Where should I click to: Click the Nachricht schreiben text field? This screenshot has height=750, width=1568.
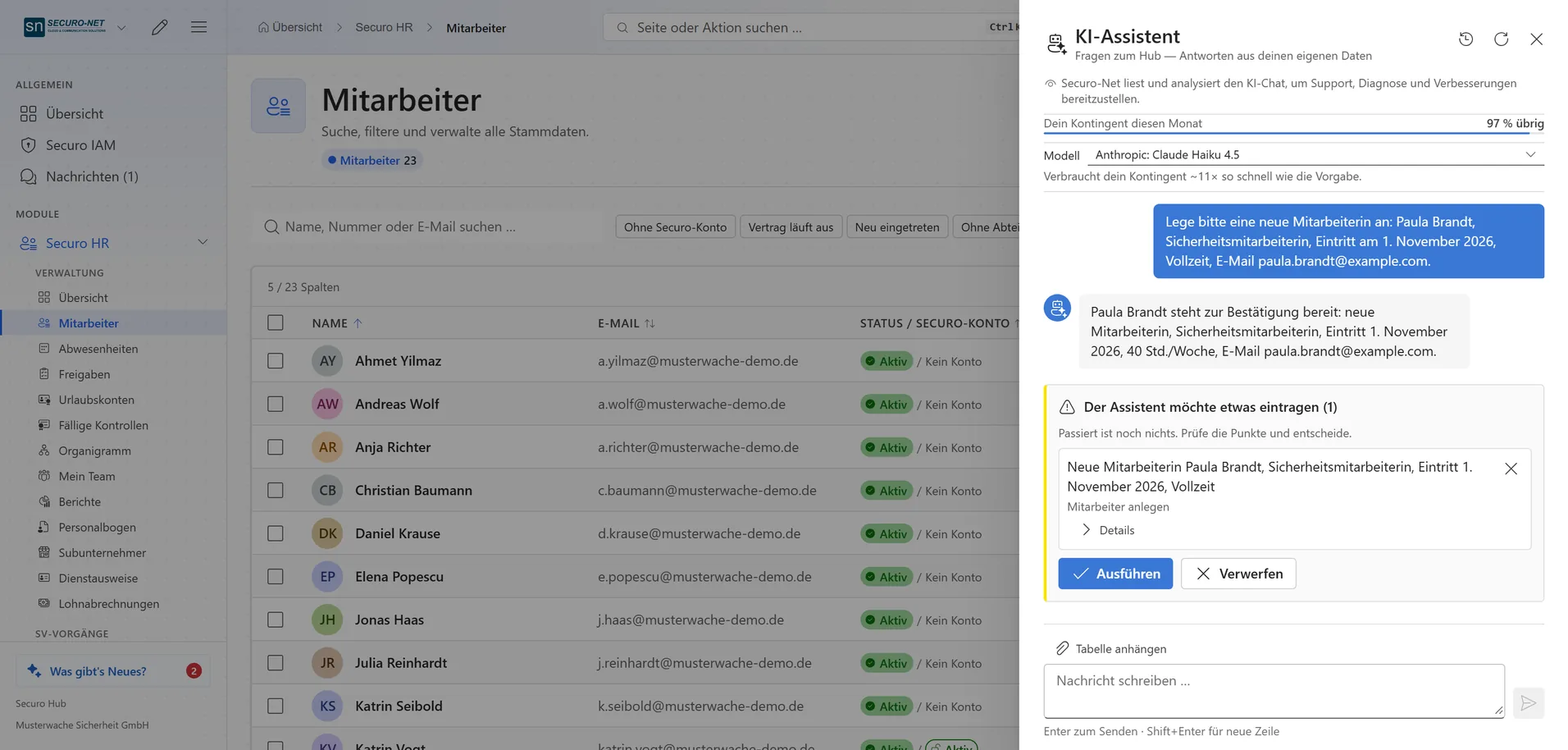1274,691
